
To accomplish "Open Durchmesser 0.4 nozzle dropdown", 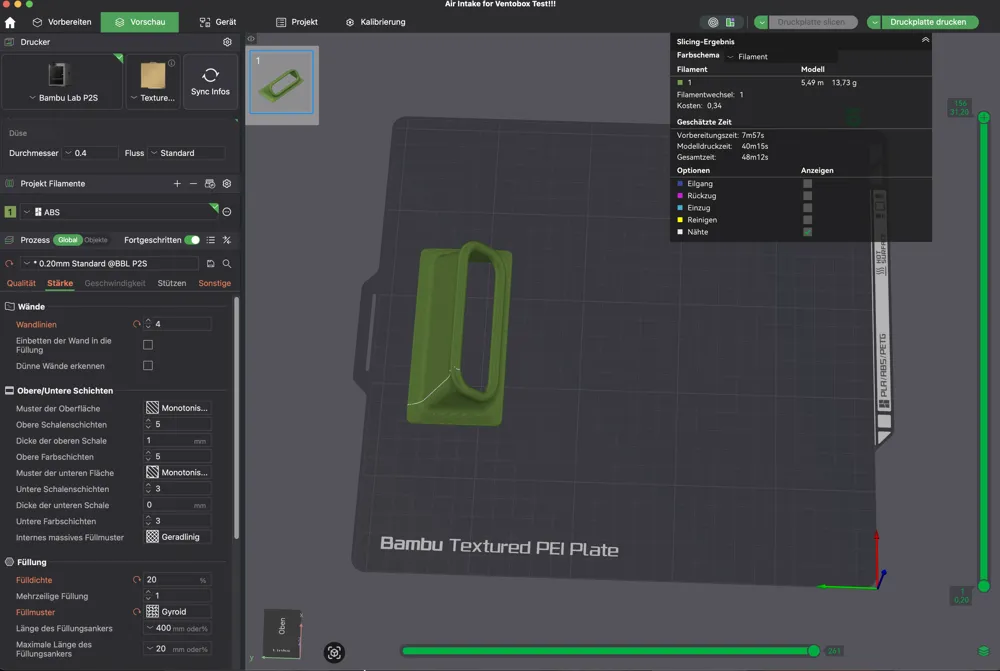I will 91,153.
